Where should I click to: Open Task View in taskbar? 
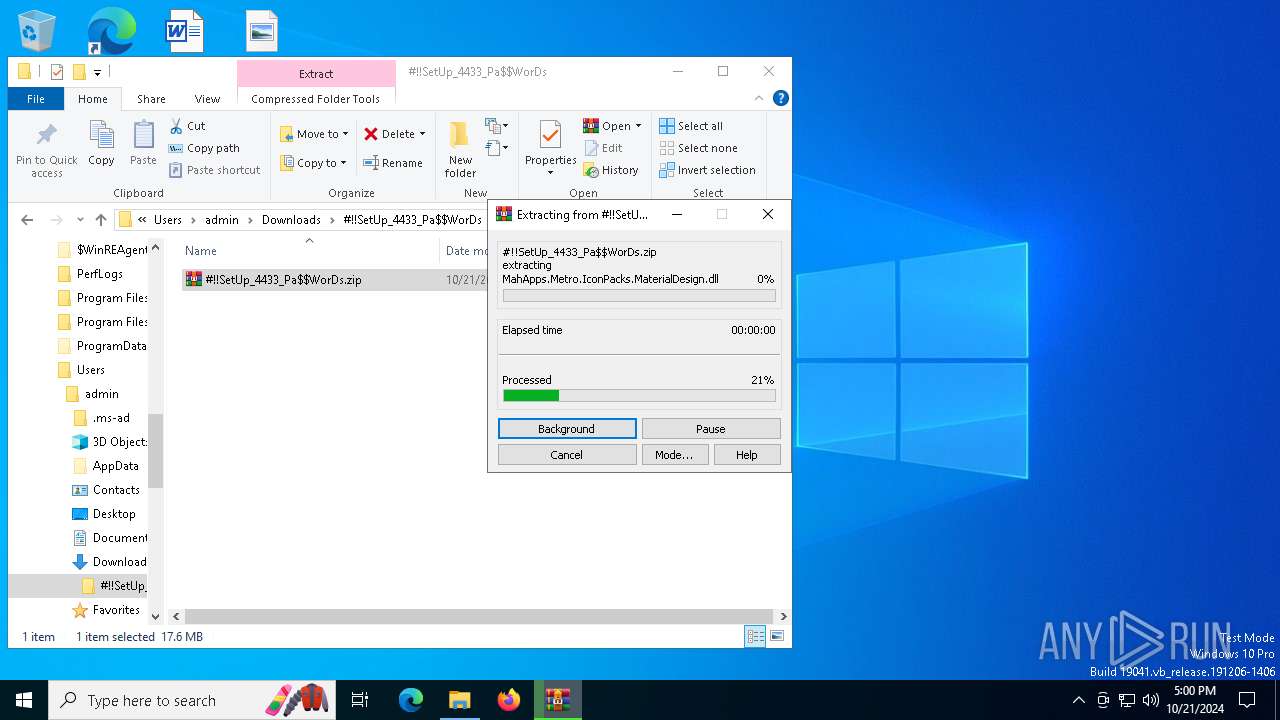(x=360, y=700)
